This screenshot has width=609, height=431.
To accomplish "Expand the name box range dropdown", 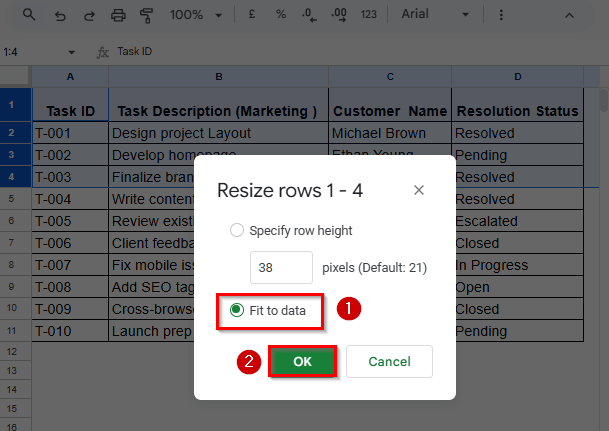I will click(x=72, y=52).
